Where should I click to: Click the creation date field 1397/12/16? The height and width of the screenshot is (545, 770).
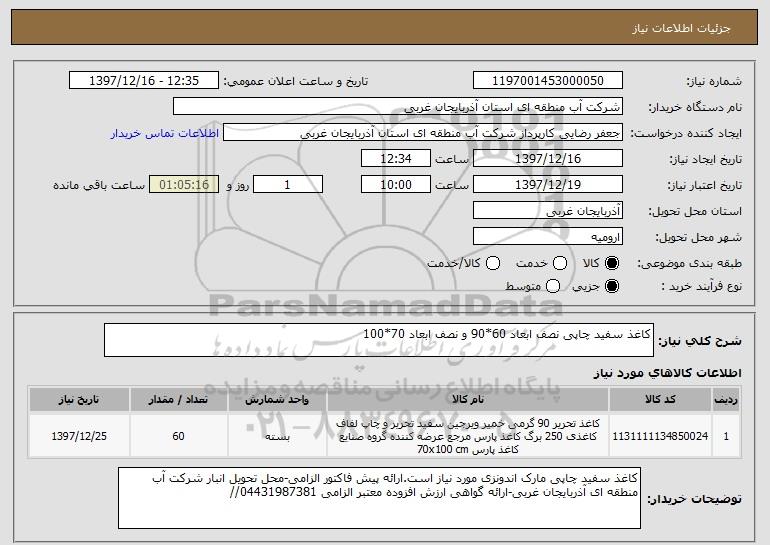point(548,159)
